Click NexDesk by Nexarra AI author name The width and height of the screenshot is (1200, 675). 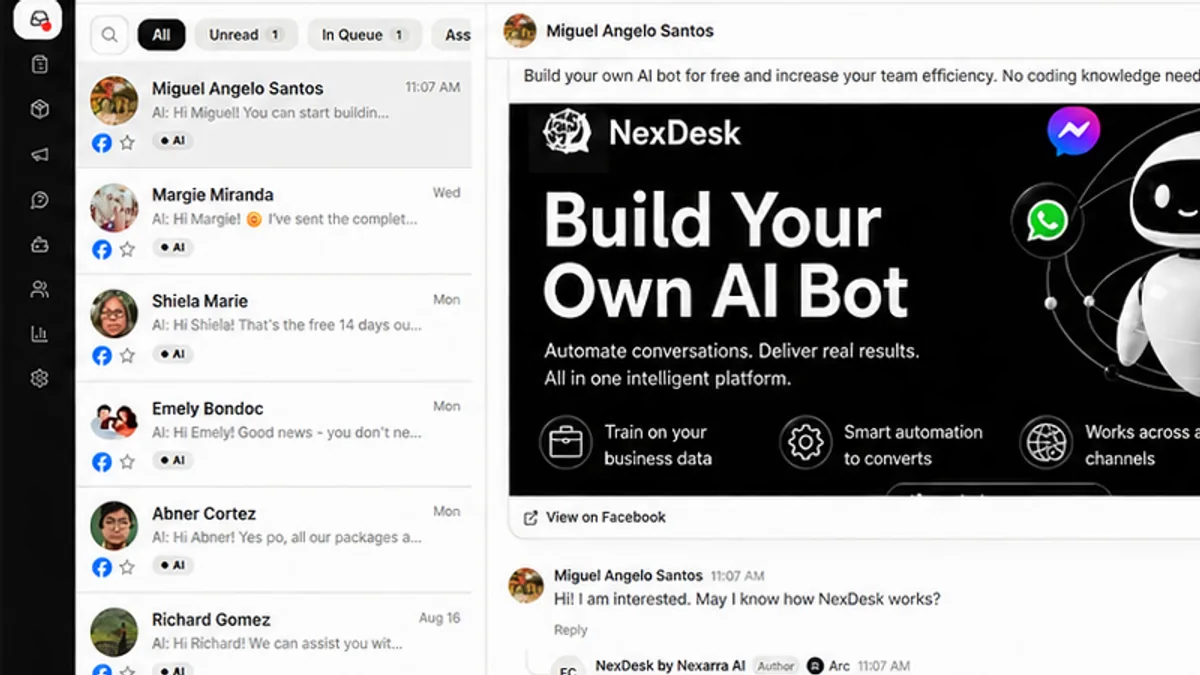670,666
